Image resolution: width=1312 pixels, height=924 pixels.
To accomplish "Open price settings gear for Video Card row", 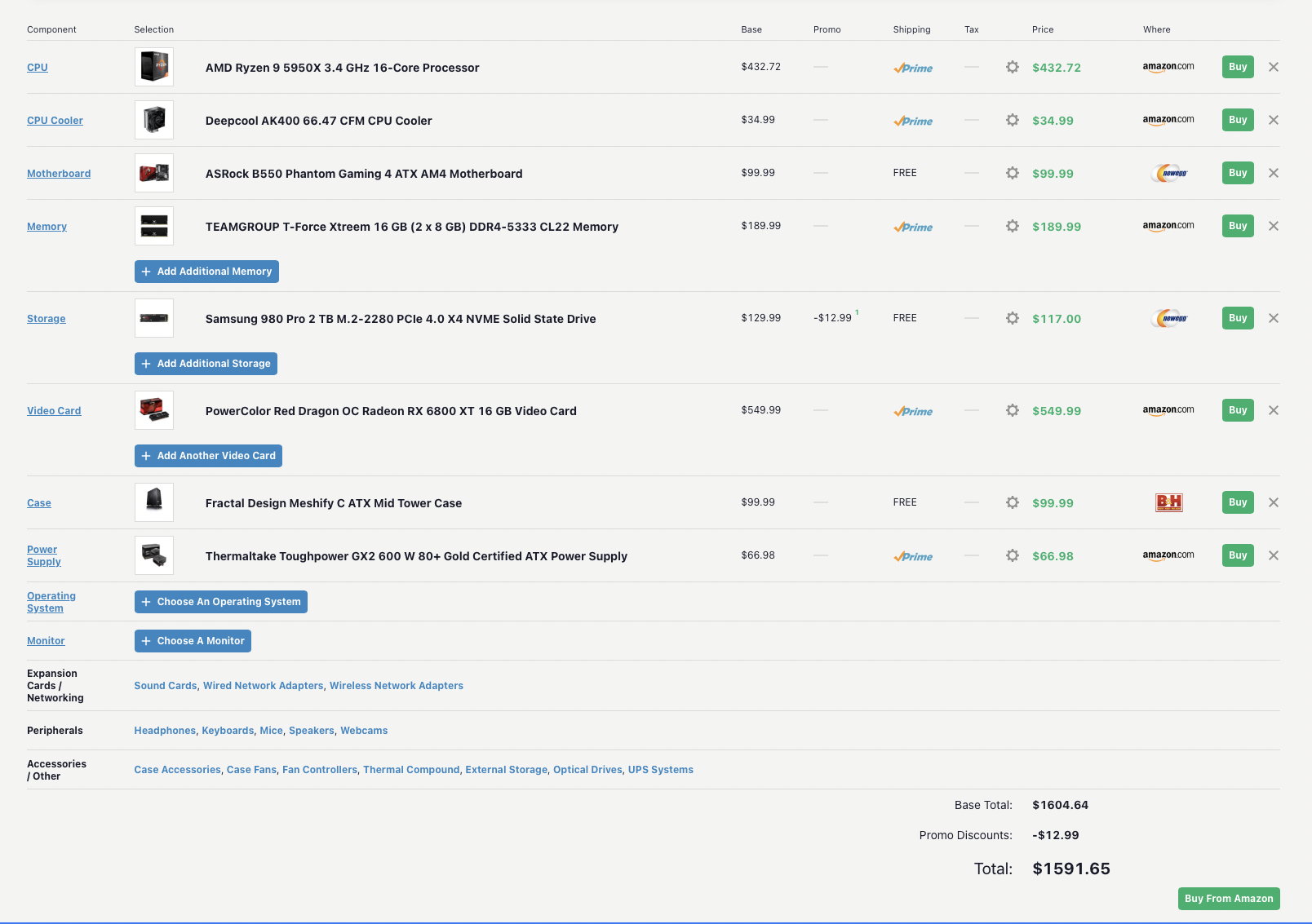I will click(x=1013, y=410).
